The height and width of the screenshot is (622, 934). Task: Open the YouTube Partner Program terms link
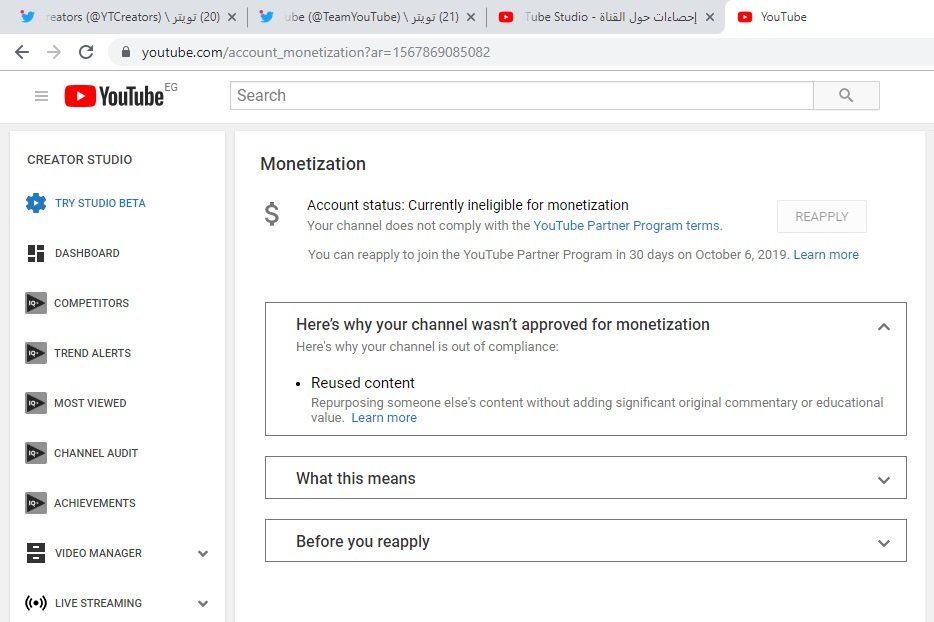point(627,226)
